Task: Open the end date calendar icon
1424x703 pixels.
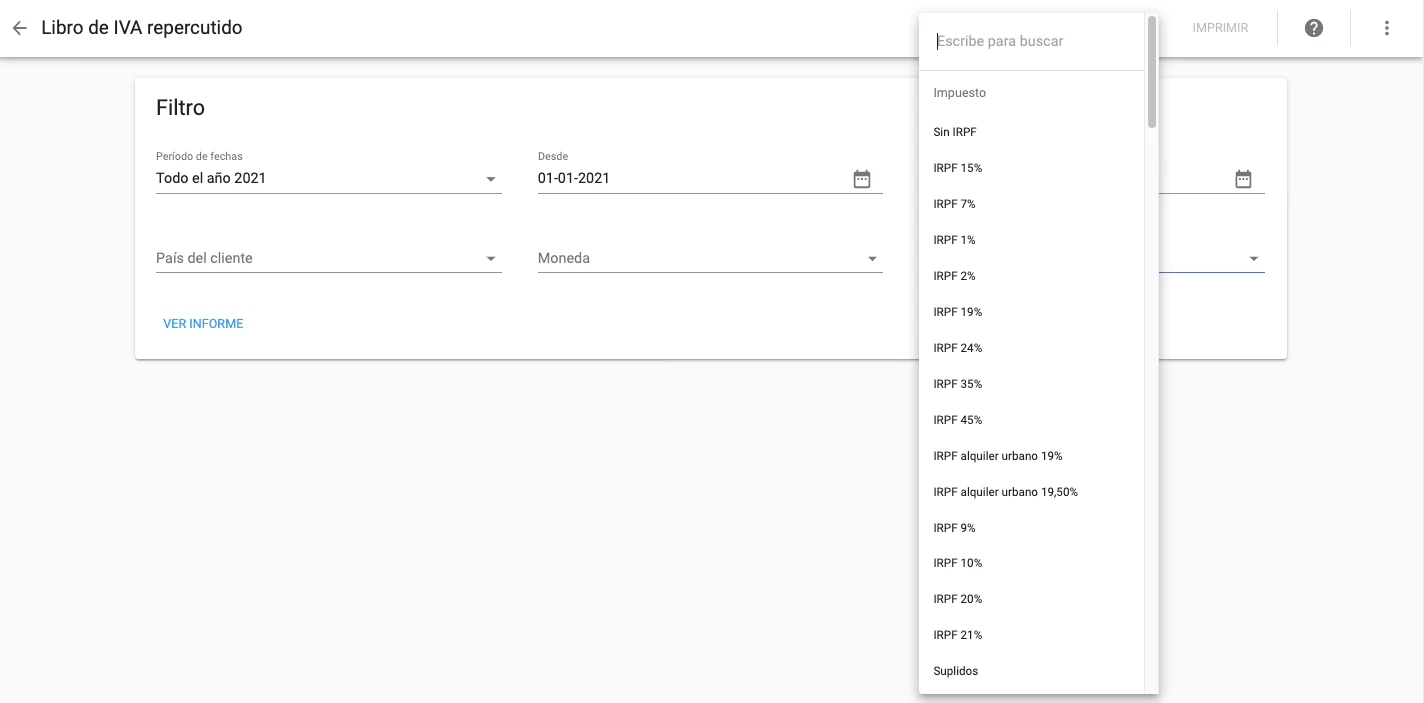Action: point(1243,179)
